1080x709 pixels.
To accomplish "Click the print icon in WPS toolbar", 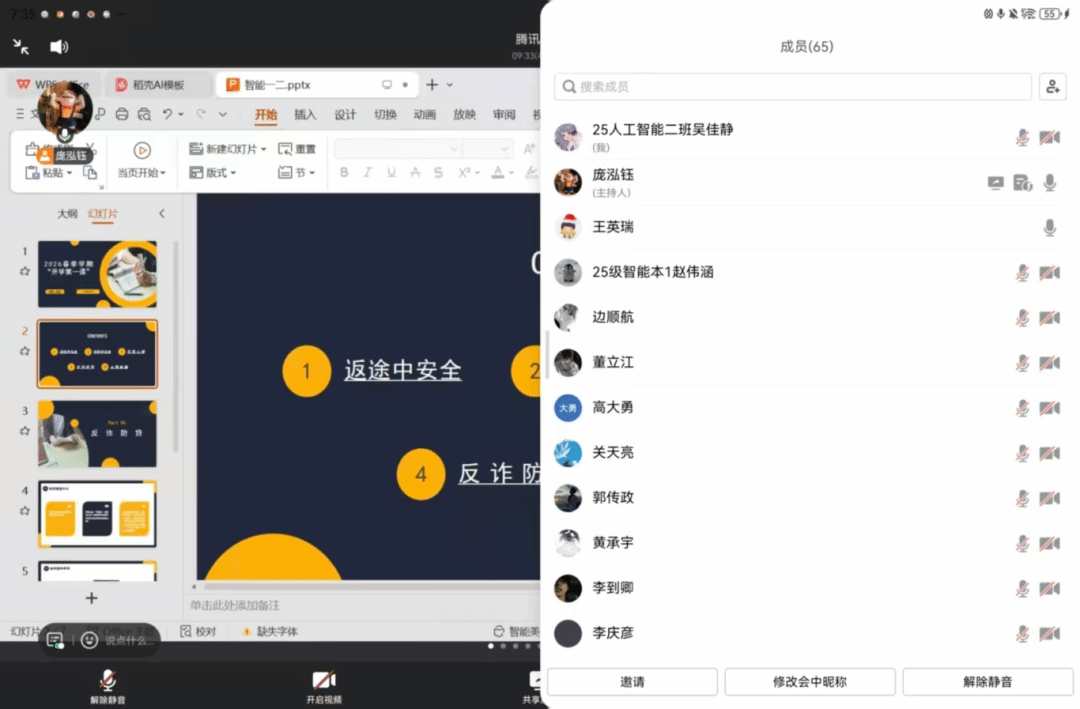I will click(122, 114).
